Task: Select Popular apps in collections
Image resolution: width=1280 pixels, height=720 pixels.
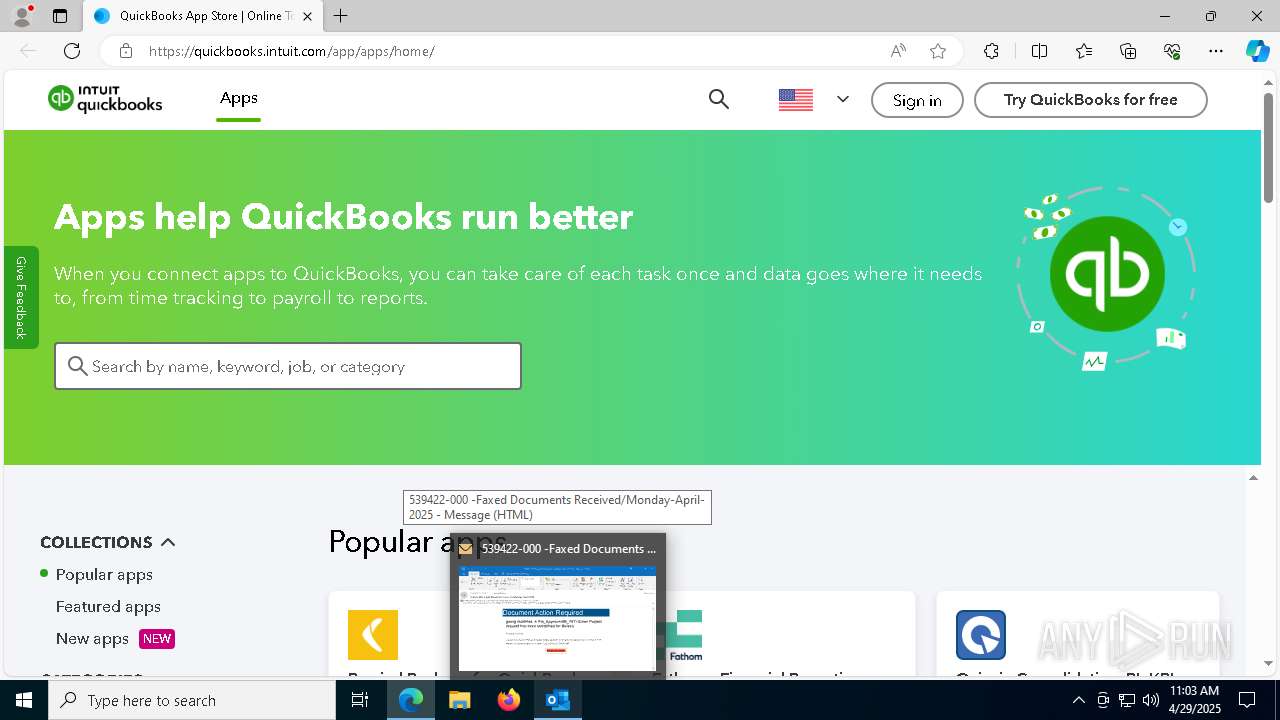Action: [104, 574]
